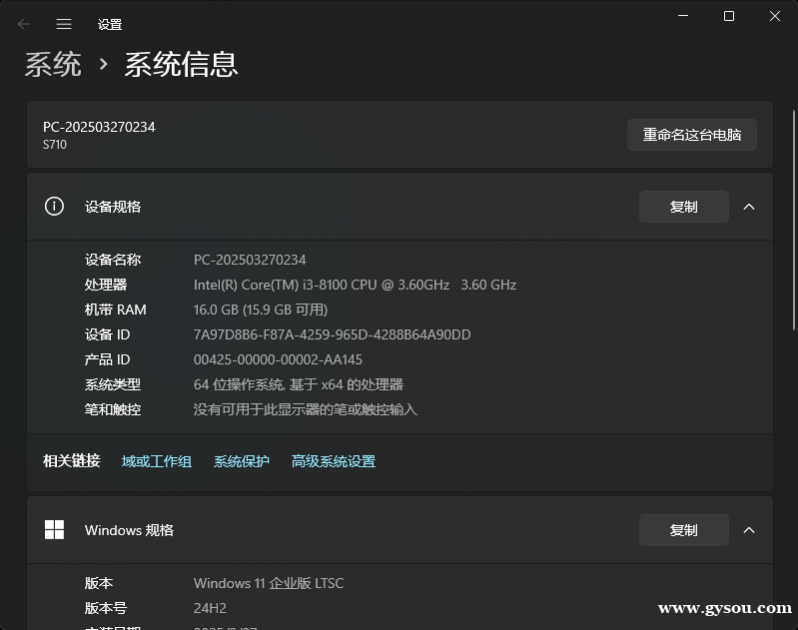Open the hamburger navigation menu
The height and width of the screenshot is (630, 798).
tap(64, 24)
